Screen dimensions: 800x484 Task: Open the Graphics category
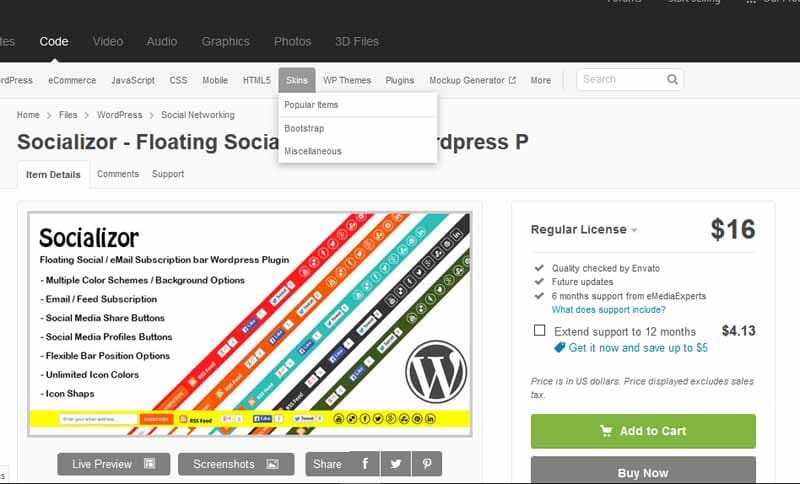pos(226,42)
